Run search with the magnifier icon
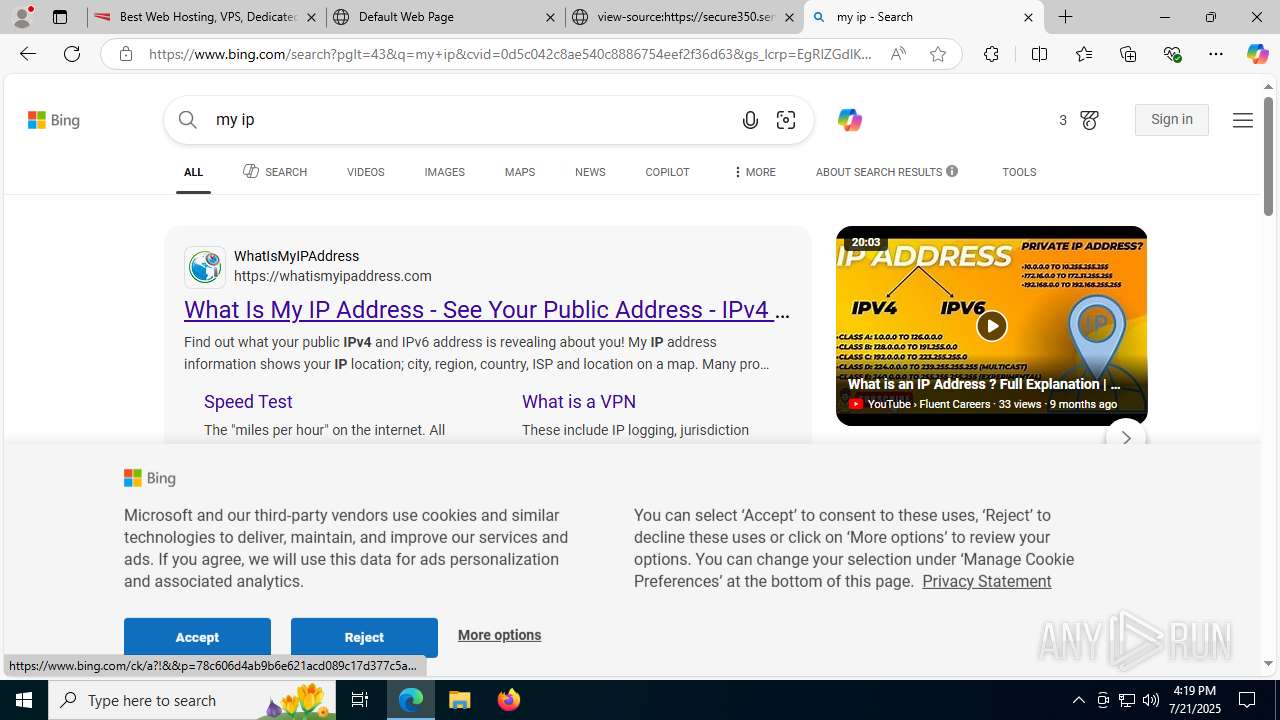The width and height of the screenshot is (1280, 720). (188, 120)
